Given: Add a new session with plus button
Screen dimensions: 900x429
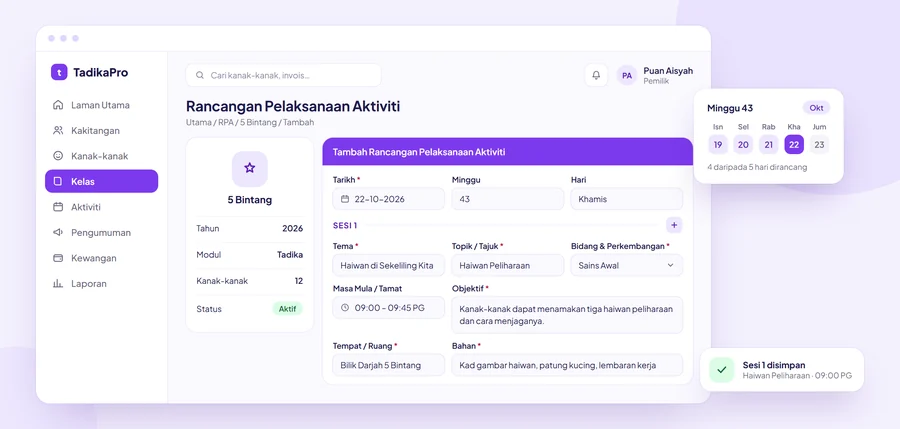Looking at the screenshot, I should (674, 225).
